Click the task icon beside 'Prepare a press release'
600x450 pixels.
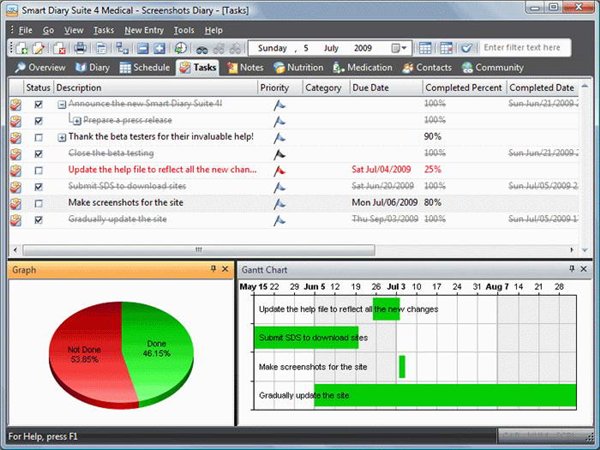click(x=16, y=121)
